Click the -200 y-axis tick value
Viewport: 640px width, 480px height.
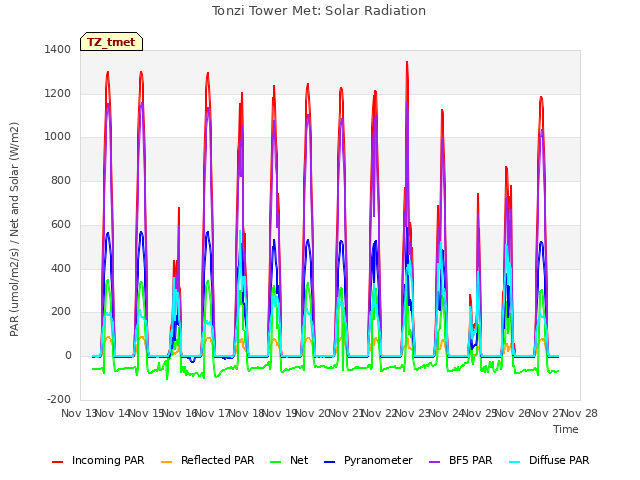[x=59, y=399]
